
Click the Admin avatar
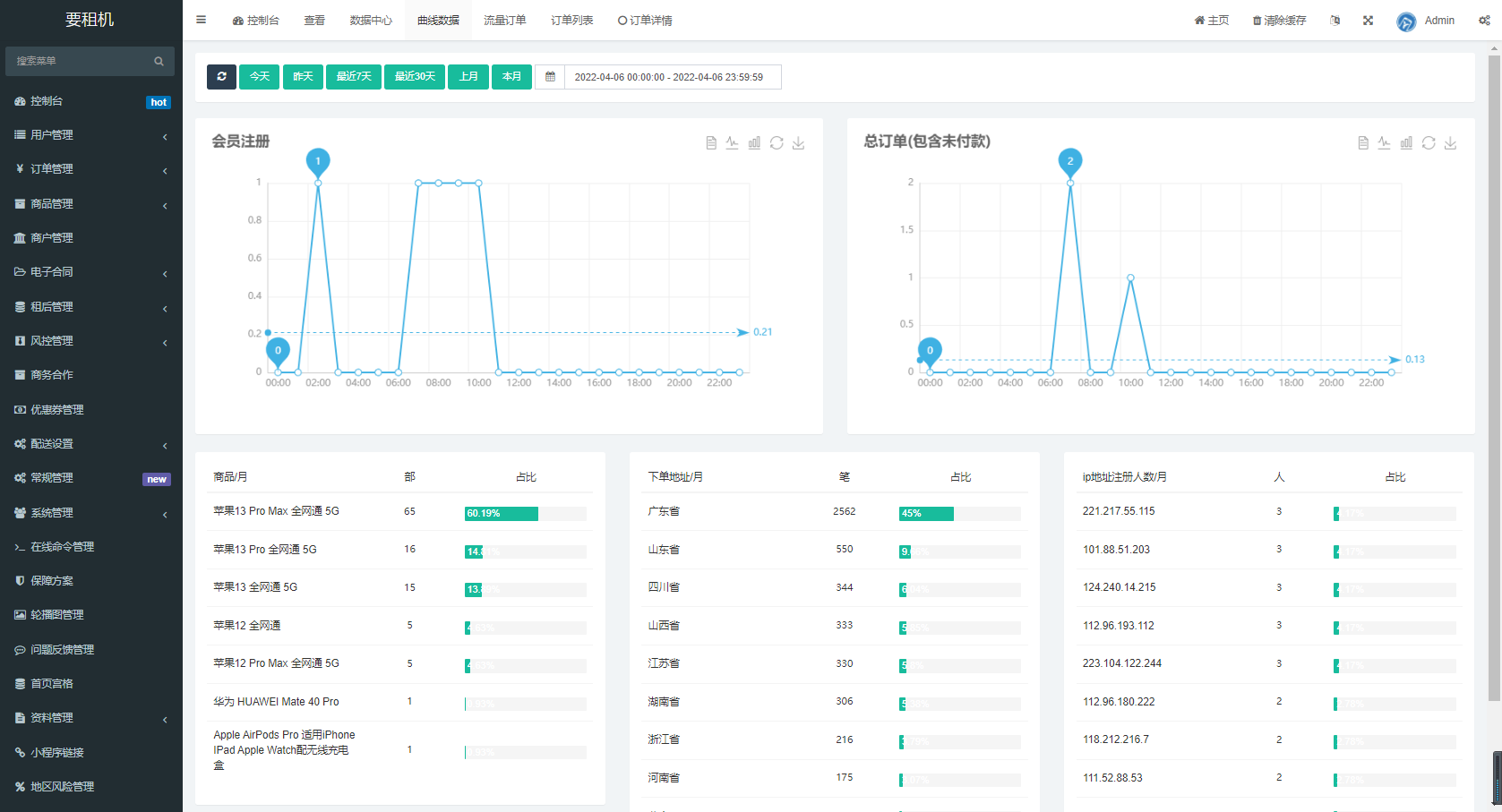point(1406,21)
